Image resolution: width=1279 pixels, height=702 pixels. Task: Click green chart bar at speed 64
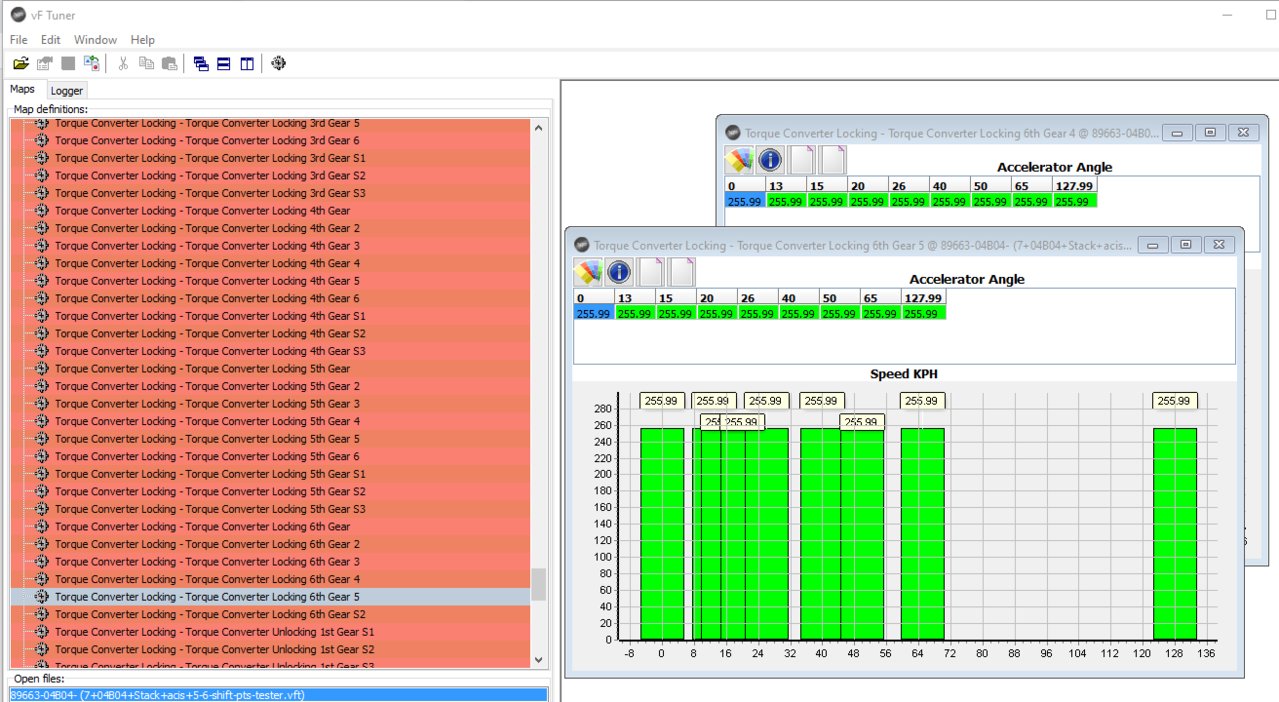(922, 534)
